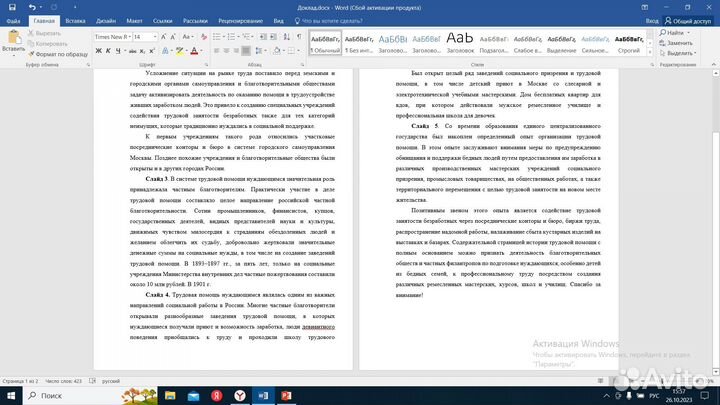Align text left
The width and height of the screenshot is (720, 405).
(x=216, y=51)
